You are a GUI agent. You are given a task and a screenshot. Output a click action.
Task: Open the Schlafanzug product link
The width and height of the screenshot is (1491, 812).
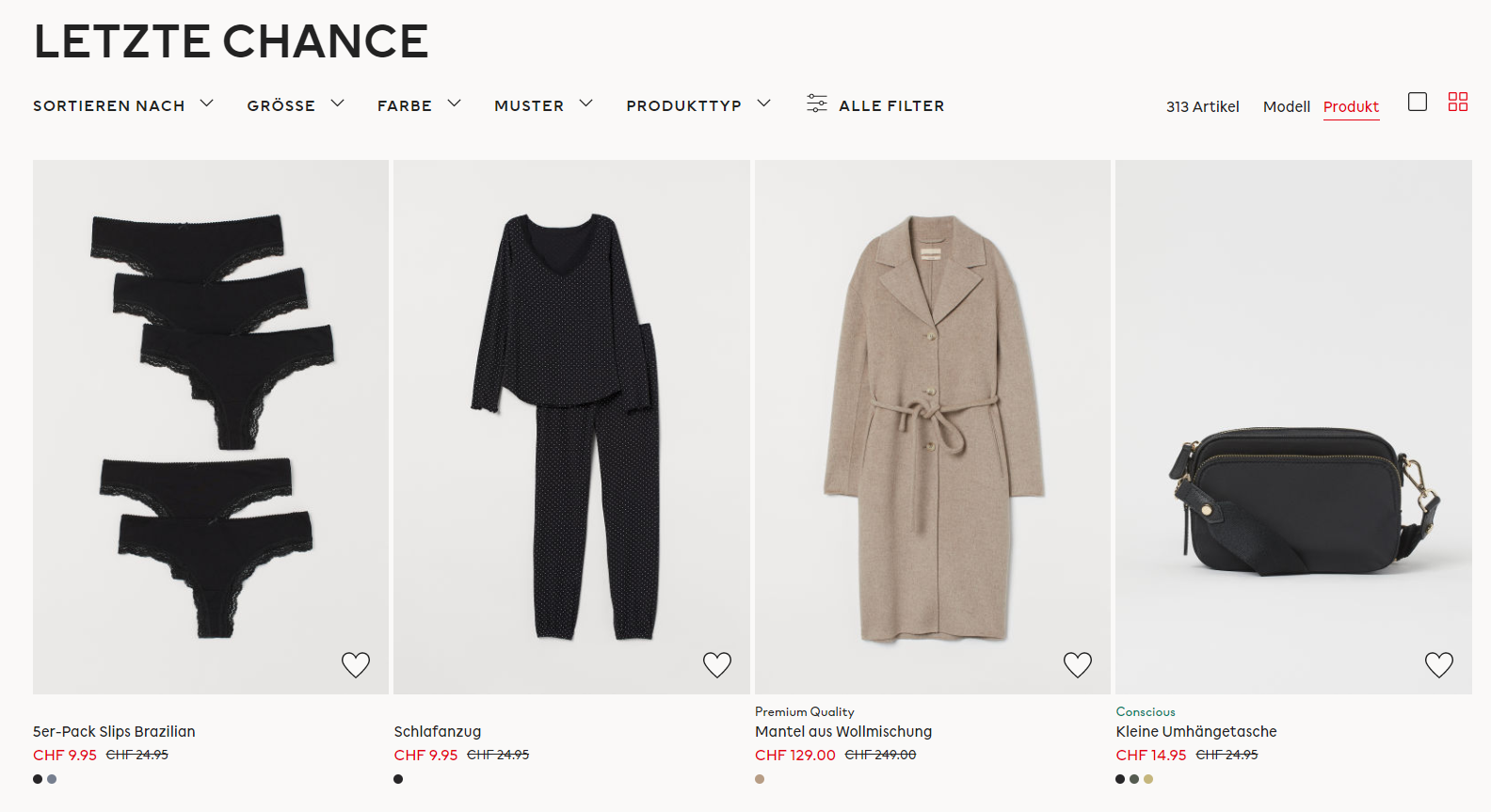coord(438,731)
